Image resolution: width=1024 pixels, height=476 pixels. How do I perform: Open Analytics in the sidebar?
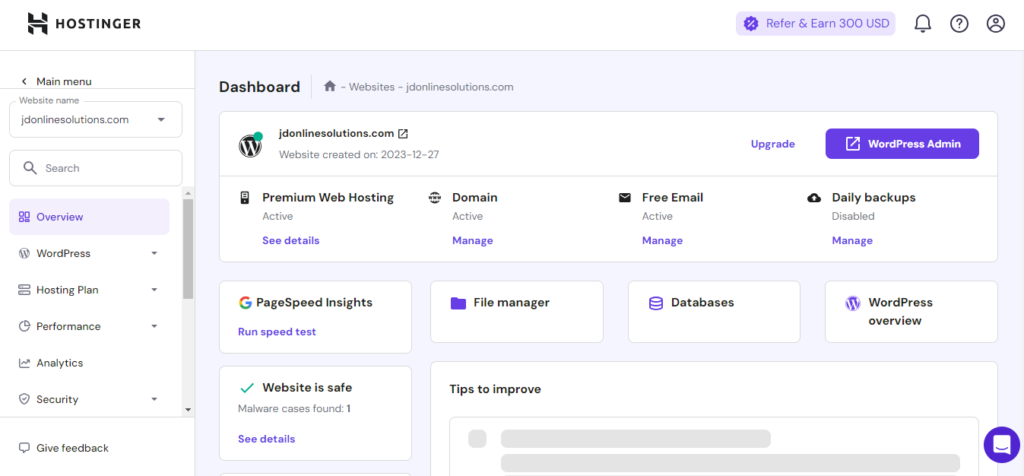pyautogui.click(x=89, y=363)
